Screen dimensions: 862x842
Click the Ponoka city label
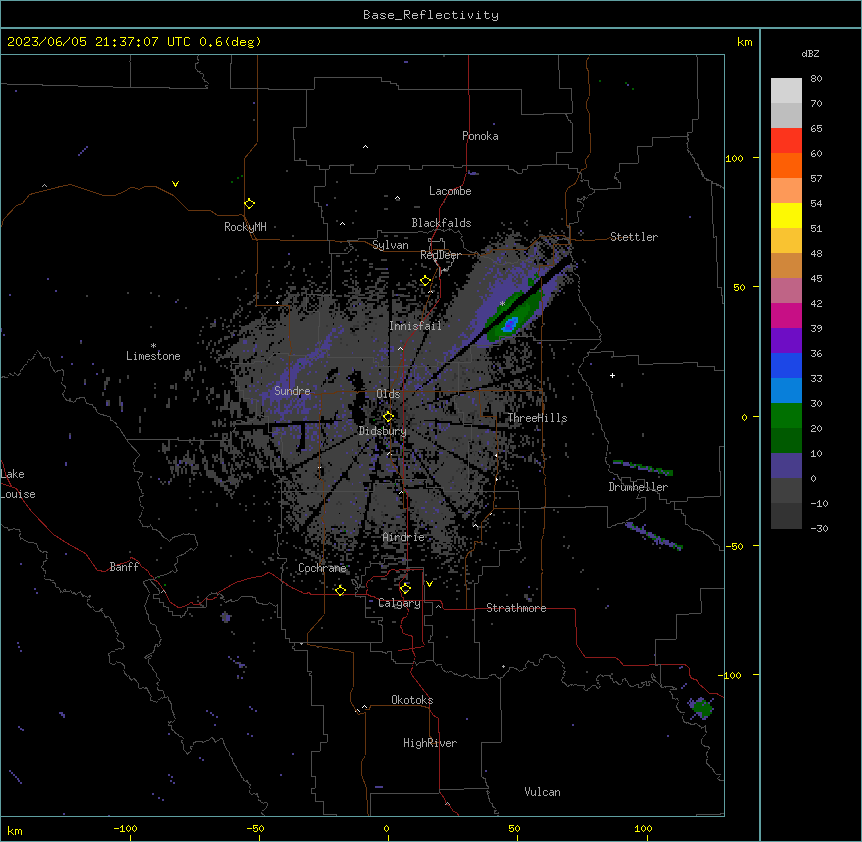[480, 136]
